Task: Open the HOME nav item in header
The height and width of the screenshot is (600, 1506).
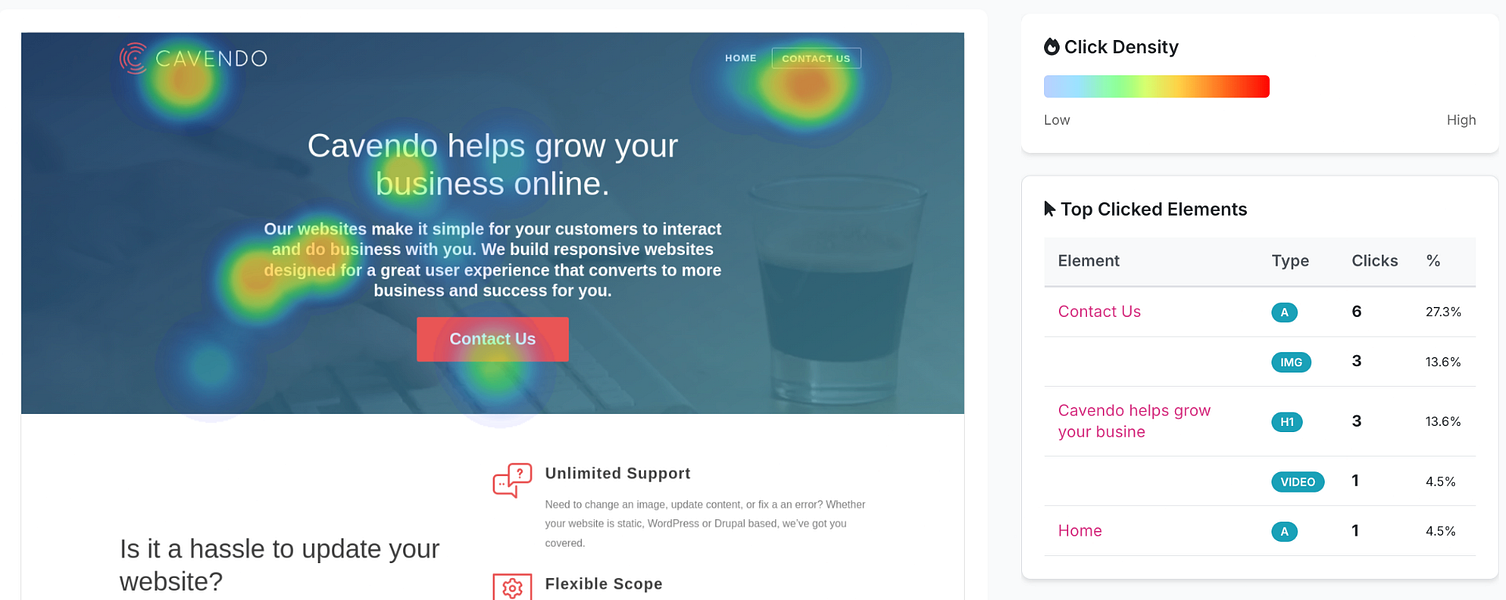Action: [741, 58]
